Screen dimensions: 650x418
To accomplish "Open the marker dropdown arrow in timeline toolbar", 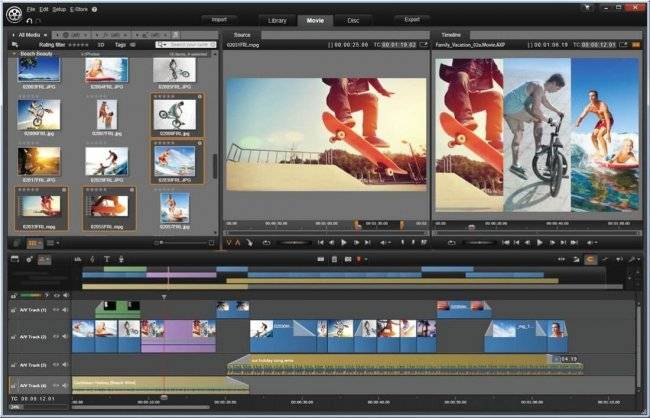I will (x=366, y=260).
